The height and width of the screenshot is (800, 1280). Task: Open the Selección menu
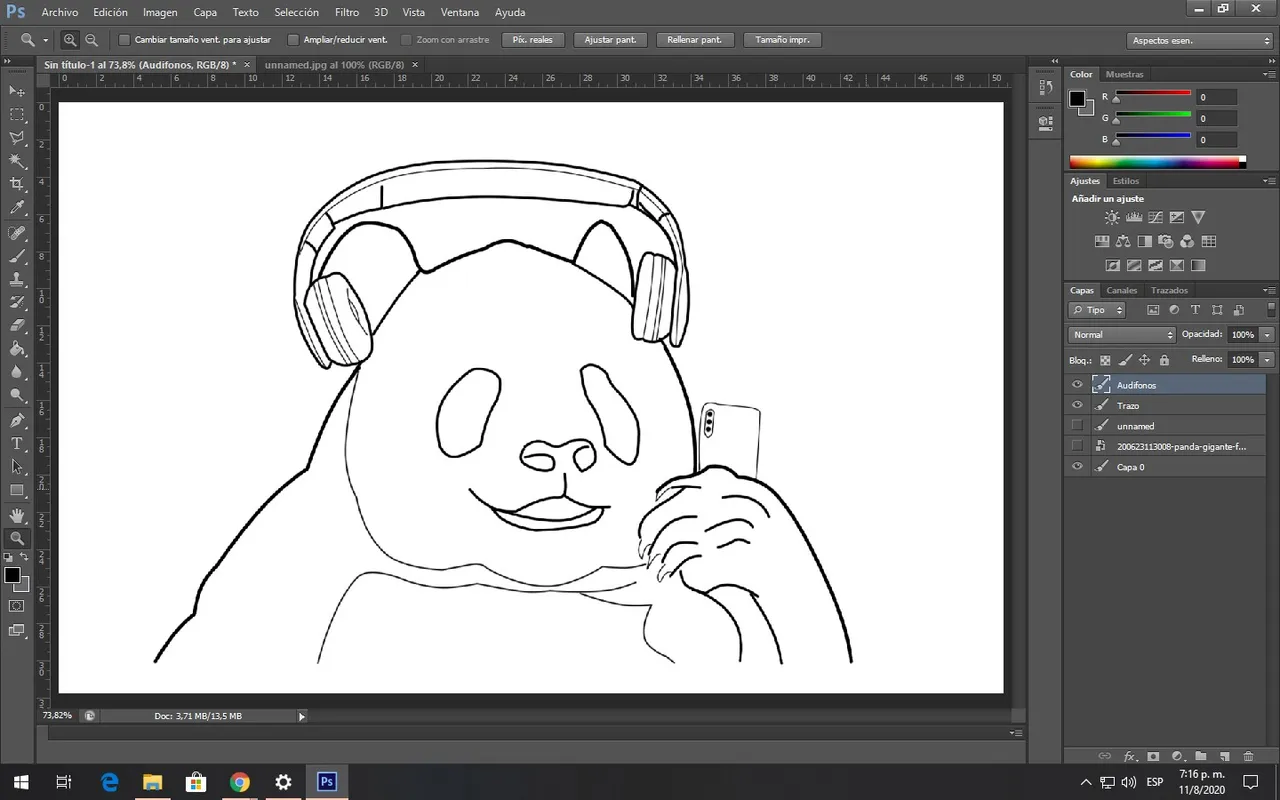pos(296,12)
